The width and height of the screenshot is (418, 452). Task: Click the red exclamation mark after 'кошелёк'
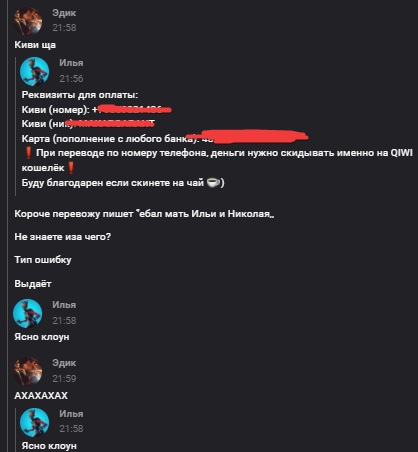click(x=71, y=168)
